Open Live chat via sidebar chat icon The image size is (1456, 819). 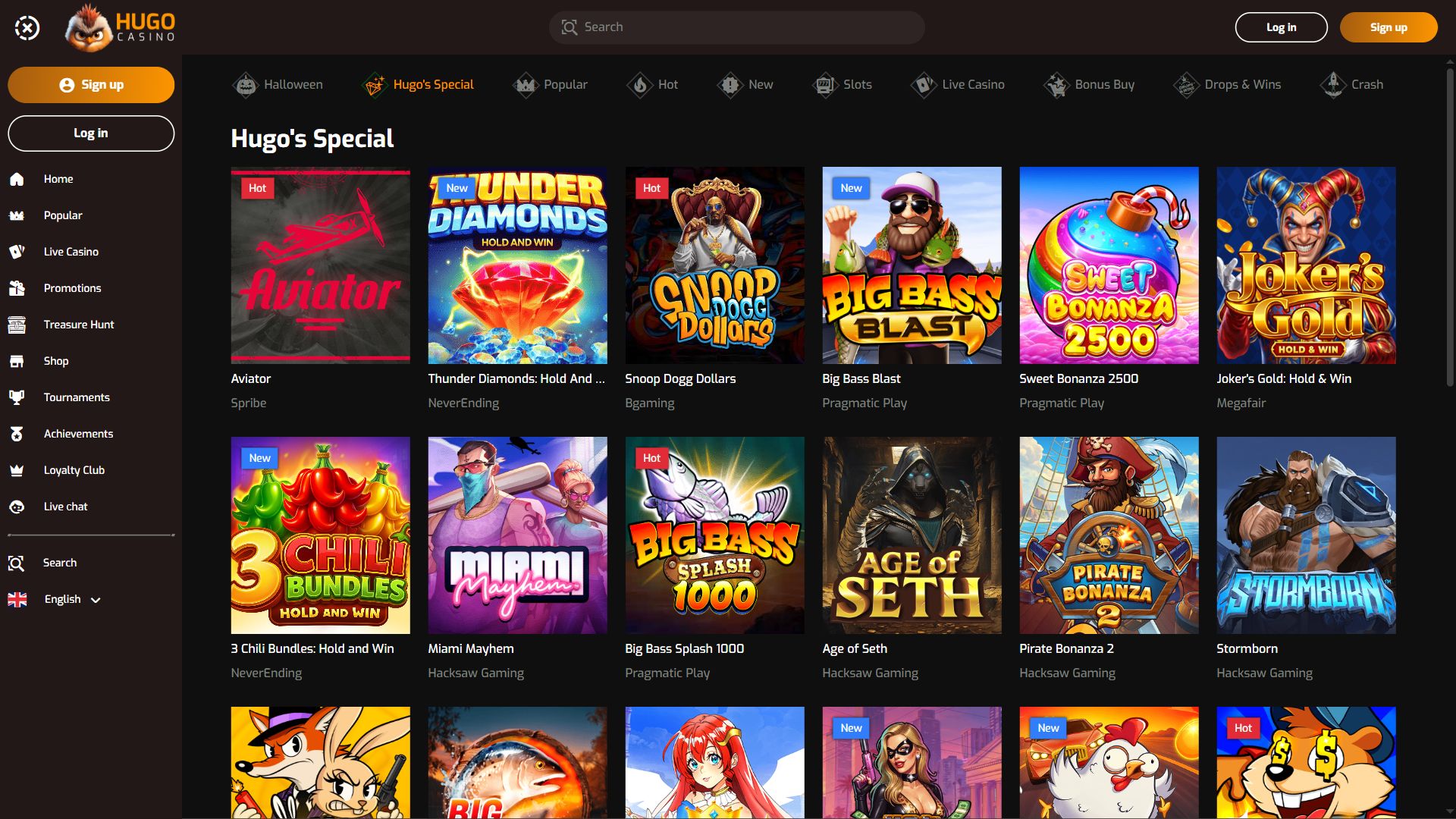point(17,507)
